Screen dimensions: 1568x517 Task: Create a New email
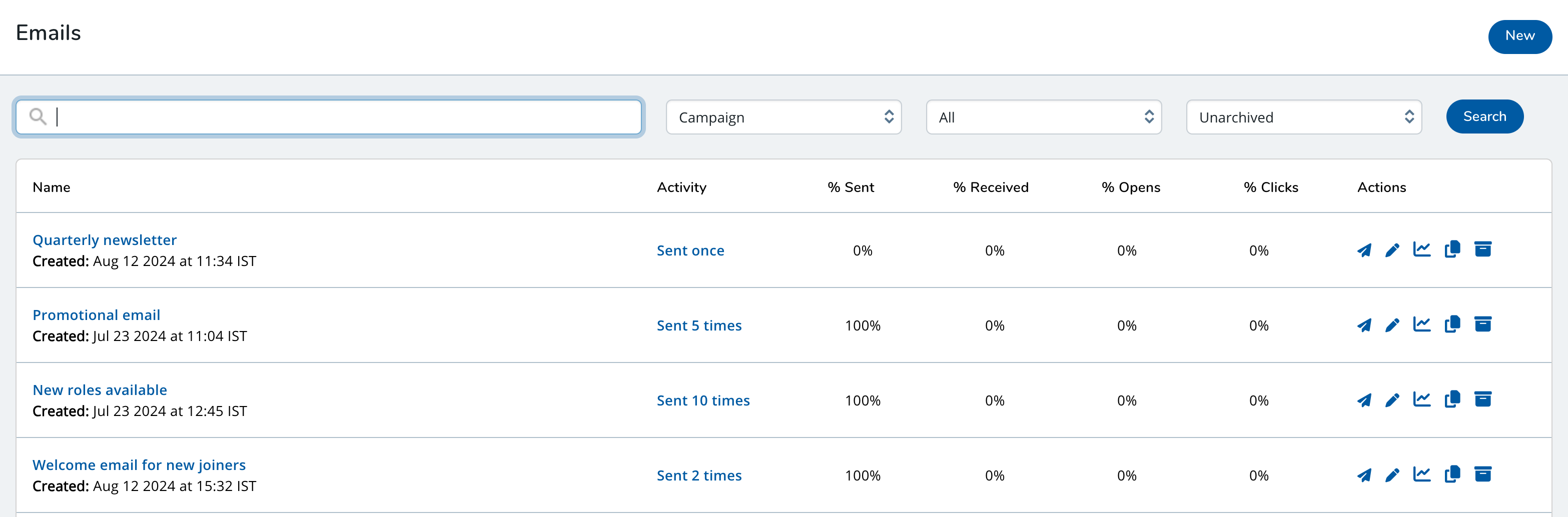[x=1519, y=36]
